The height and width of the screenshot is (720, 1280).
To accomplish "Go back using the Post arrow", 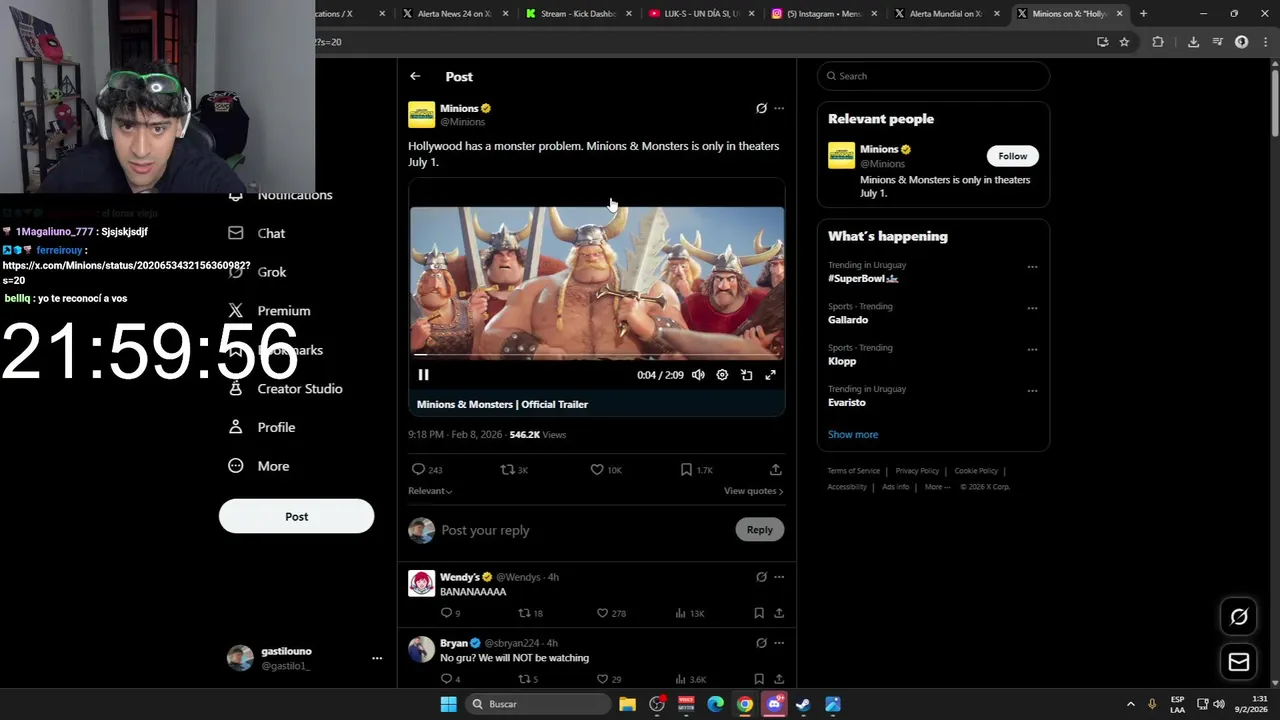I will tap(415, 76).
